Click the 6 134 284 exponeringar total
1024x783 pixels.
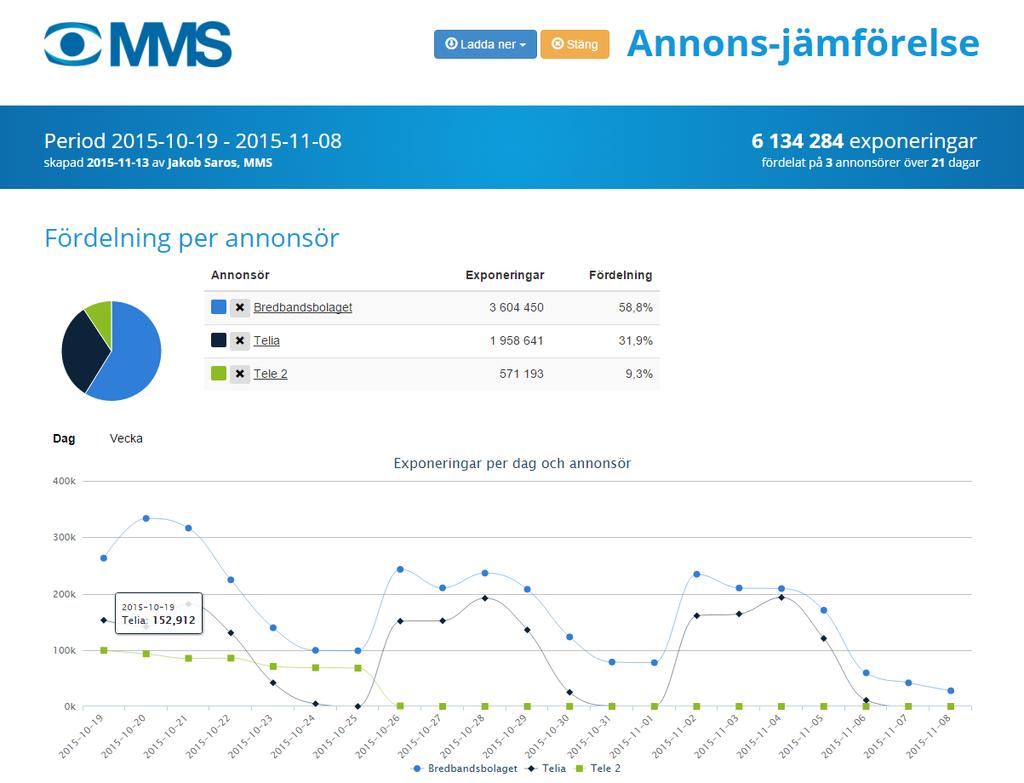pos(864,140)
